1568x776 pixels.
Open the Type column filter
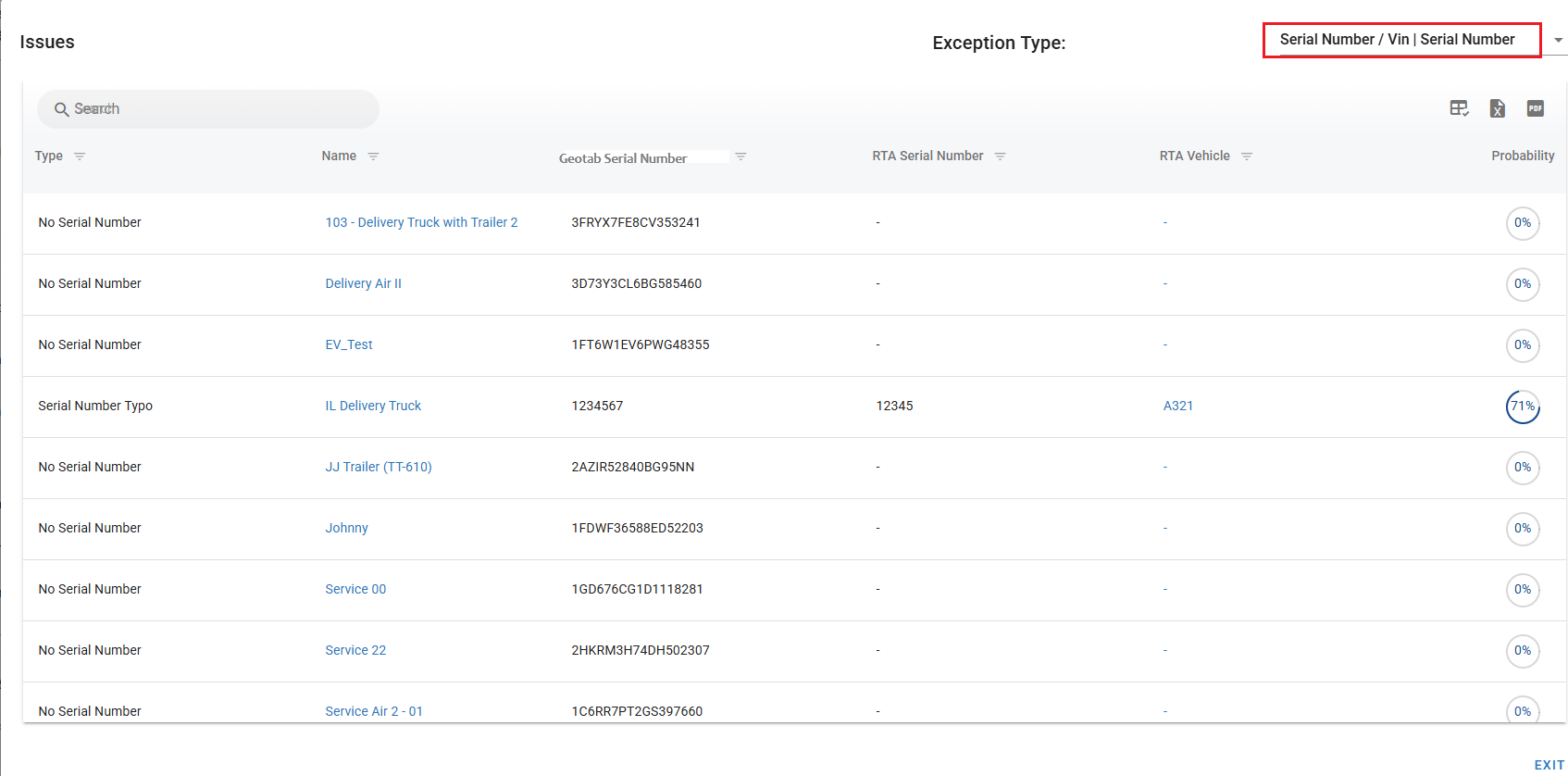(80, 156)
